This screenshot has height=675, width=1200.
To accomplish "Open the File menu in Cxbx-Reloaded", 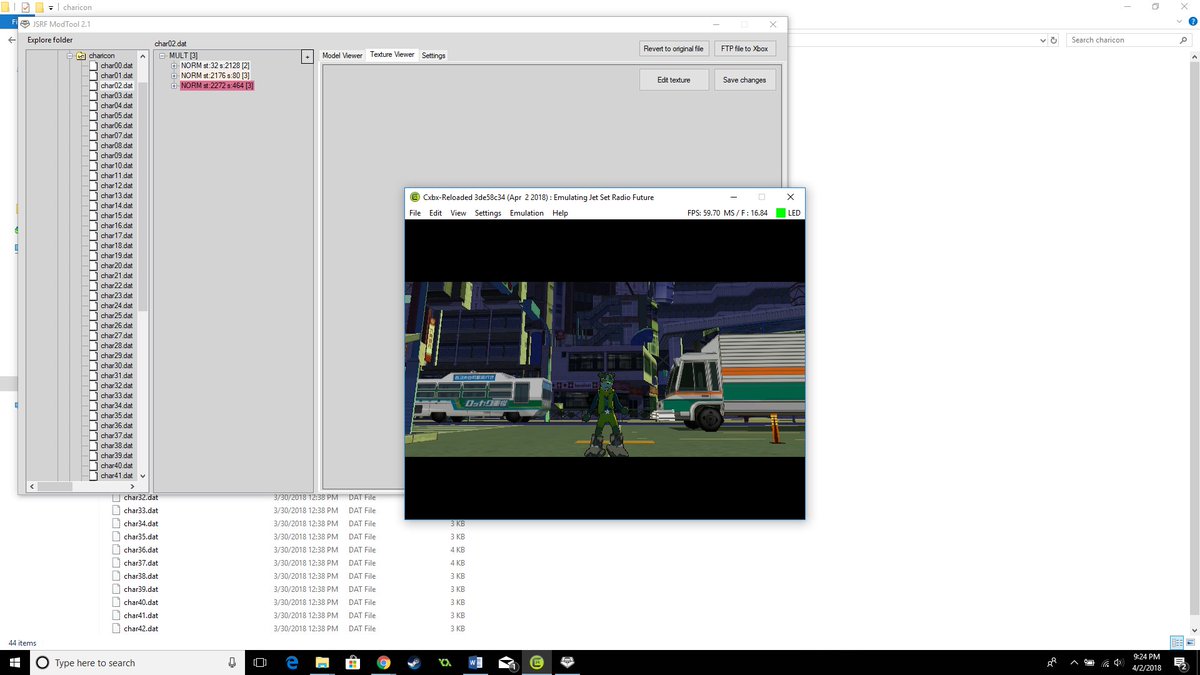I will (415, 213).
